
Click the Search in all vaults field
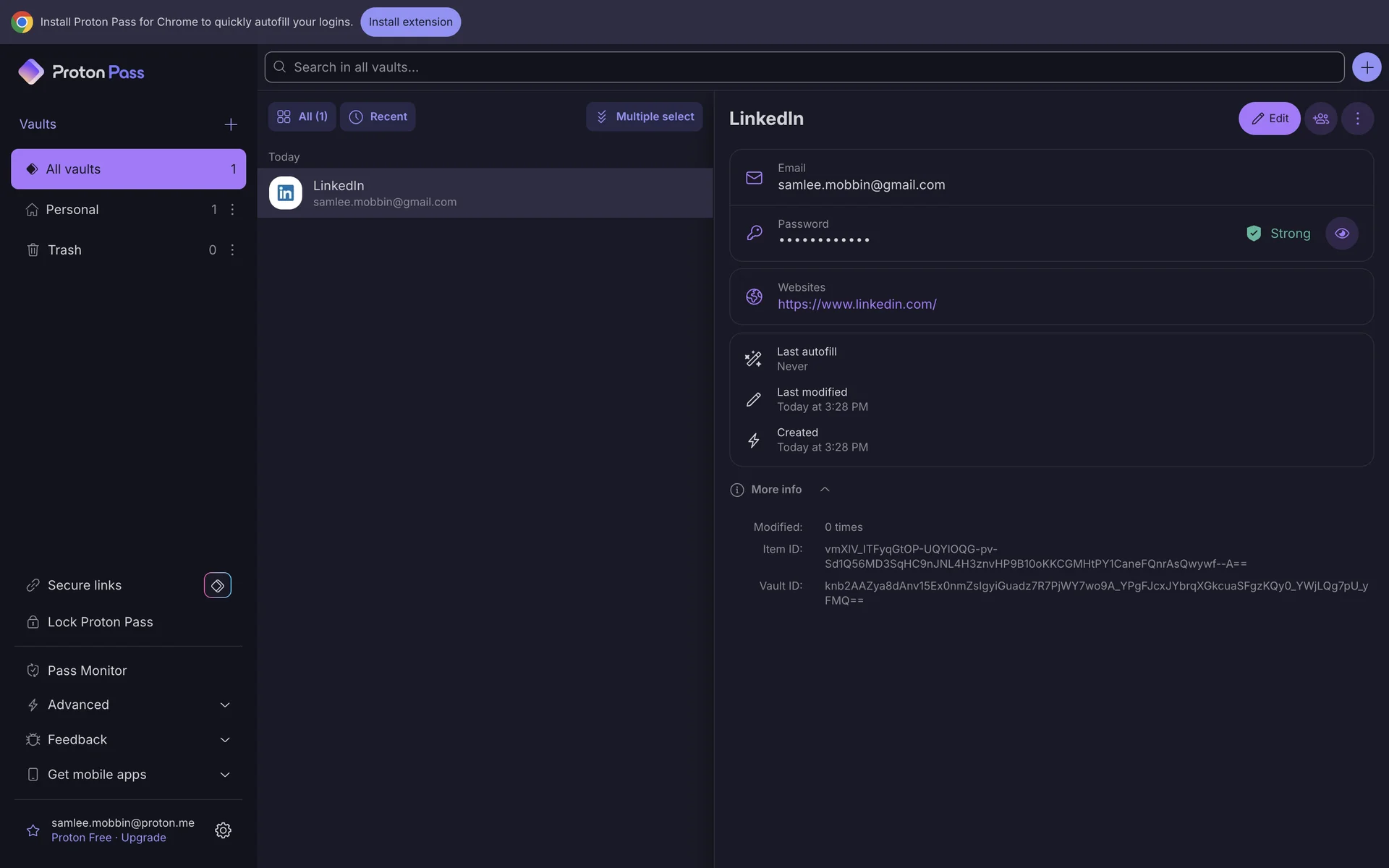(803, 67)
